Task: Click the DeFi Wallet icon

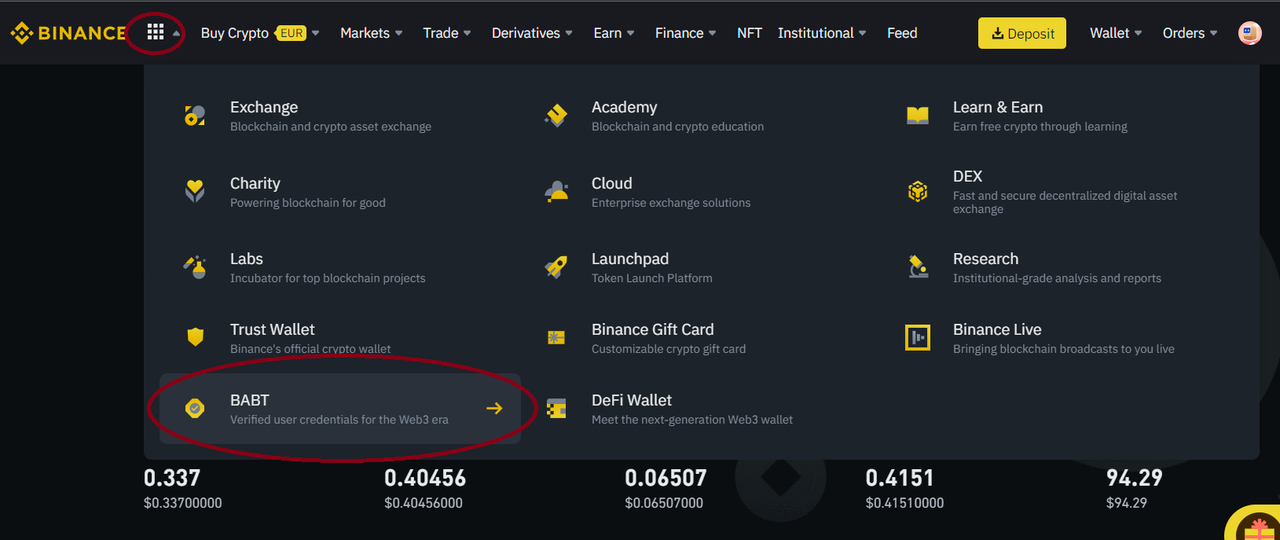Action: coord(556,408)
